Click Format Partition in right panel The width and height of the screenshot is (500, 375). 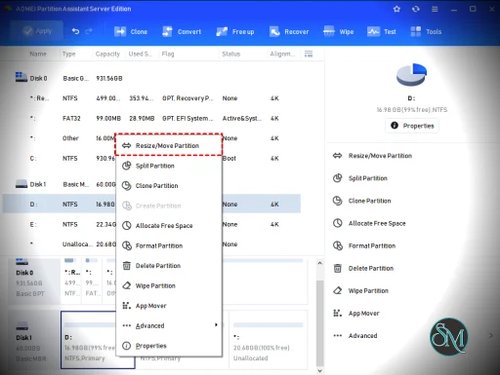[364, 246]
